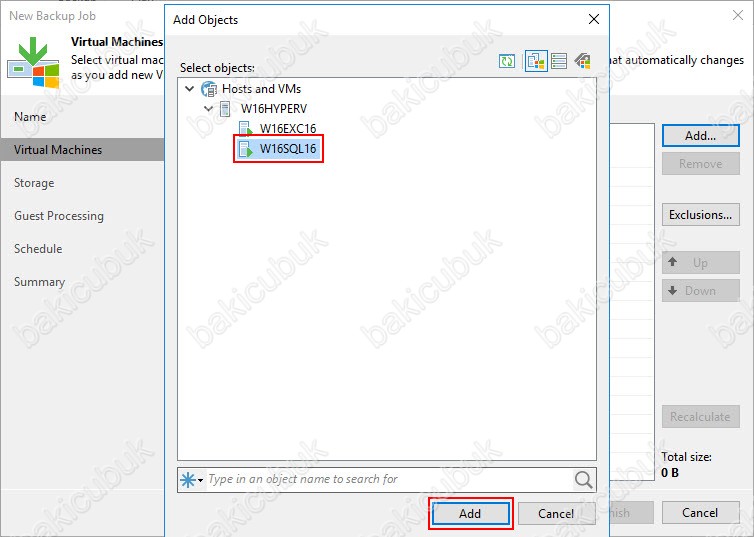Select the W16HYPERV host
The width and height of the screenshot is (754, 537).
tap(274, 109)
